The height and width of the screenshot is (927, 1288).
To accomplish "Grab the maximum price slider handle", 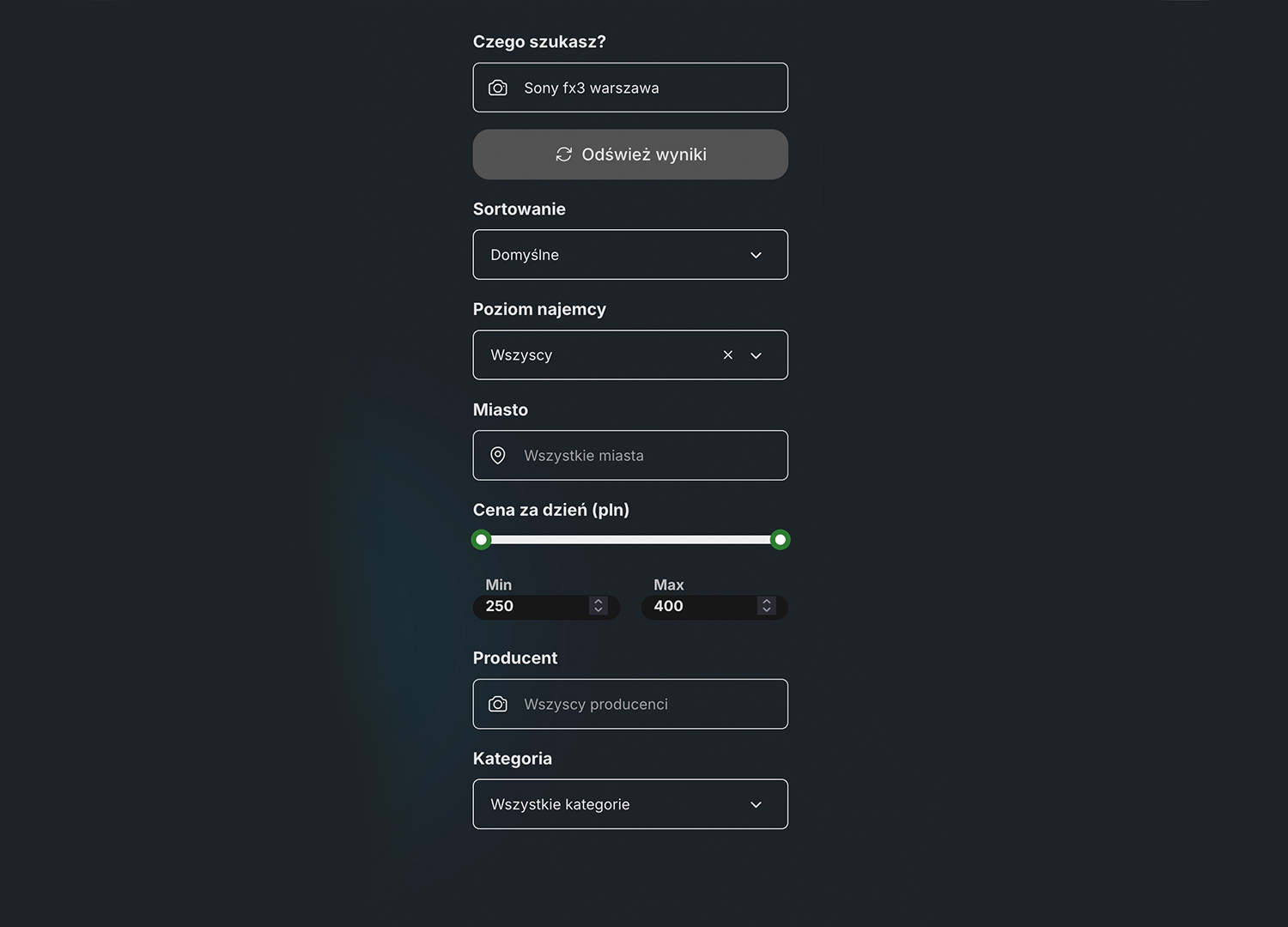I will point(780,540).
